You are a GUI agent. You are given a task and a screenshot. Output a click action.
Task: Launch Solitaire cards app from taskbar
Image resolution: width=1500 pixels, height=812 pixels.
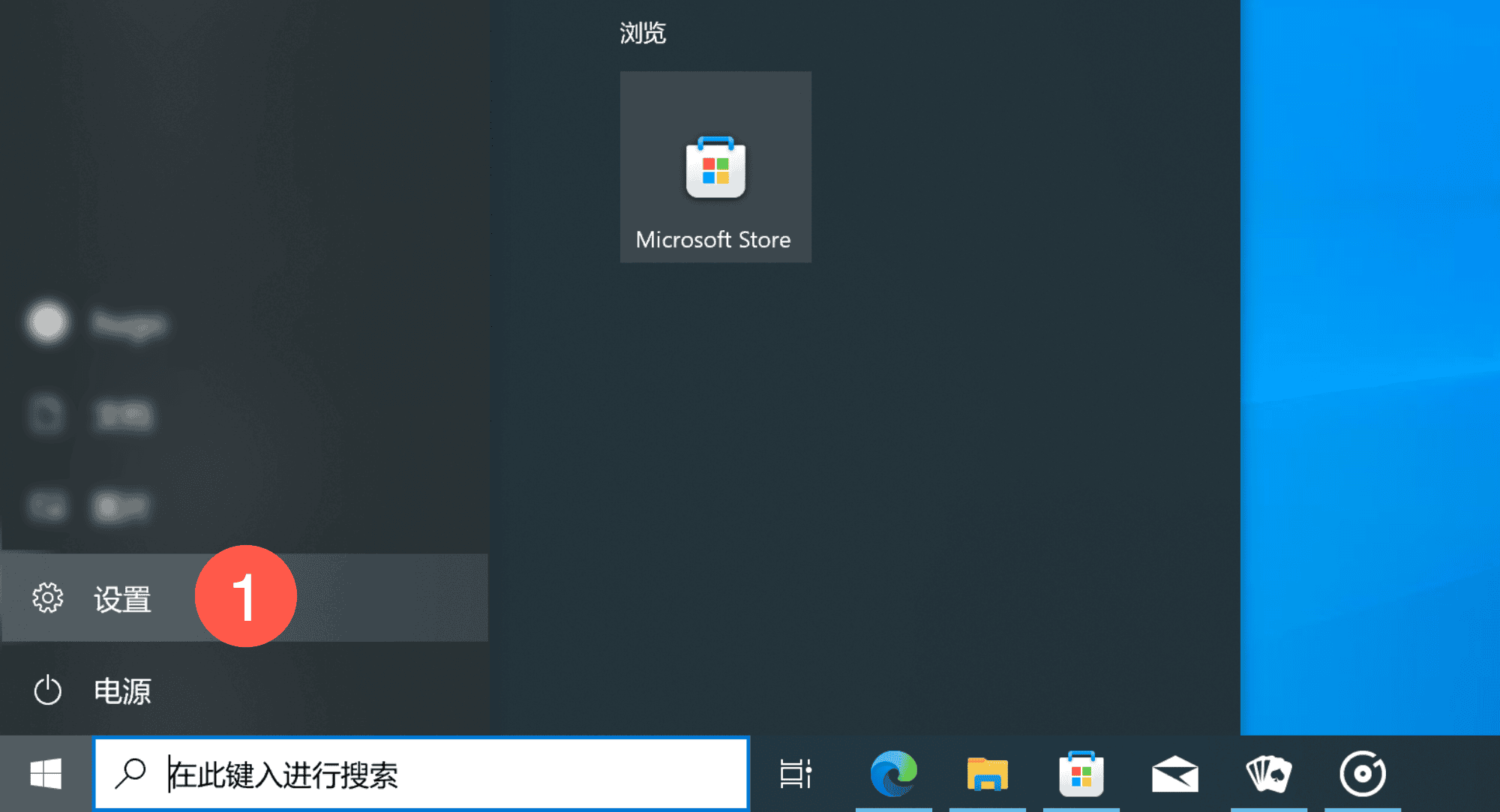(x=1268, y=774)
